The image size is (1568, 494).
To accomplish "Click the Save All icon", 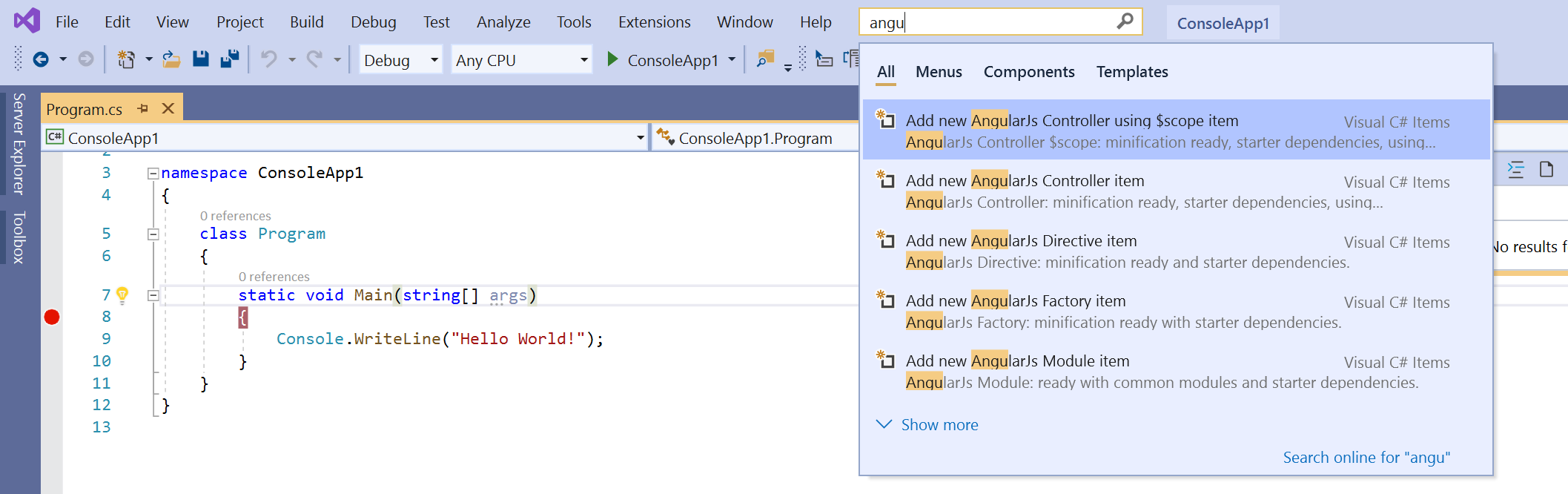I will pyautogui.click(x=230, y=59).
